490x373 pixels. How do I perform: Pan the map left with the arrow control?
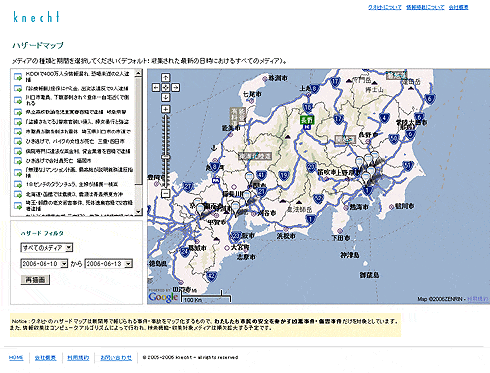156,87
